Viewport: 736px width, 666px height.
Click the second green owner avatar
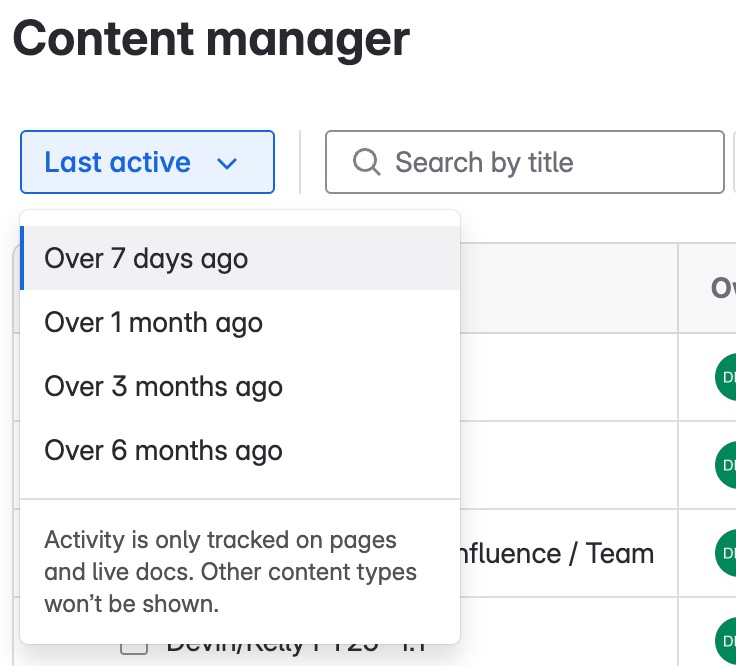click(x=726, y=465)
